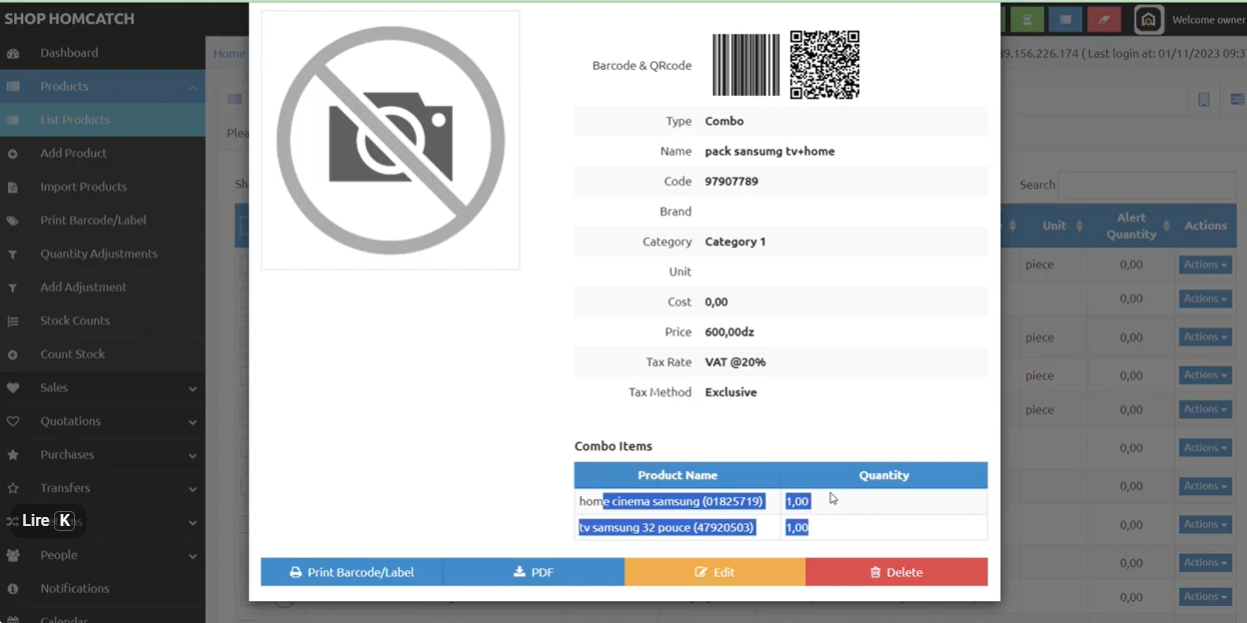Expand the Quotations sidebar menu

[192, 422]
